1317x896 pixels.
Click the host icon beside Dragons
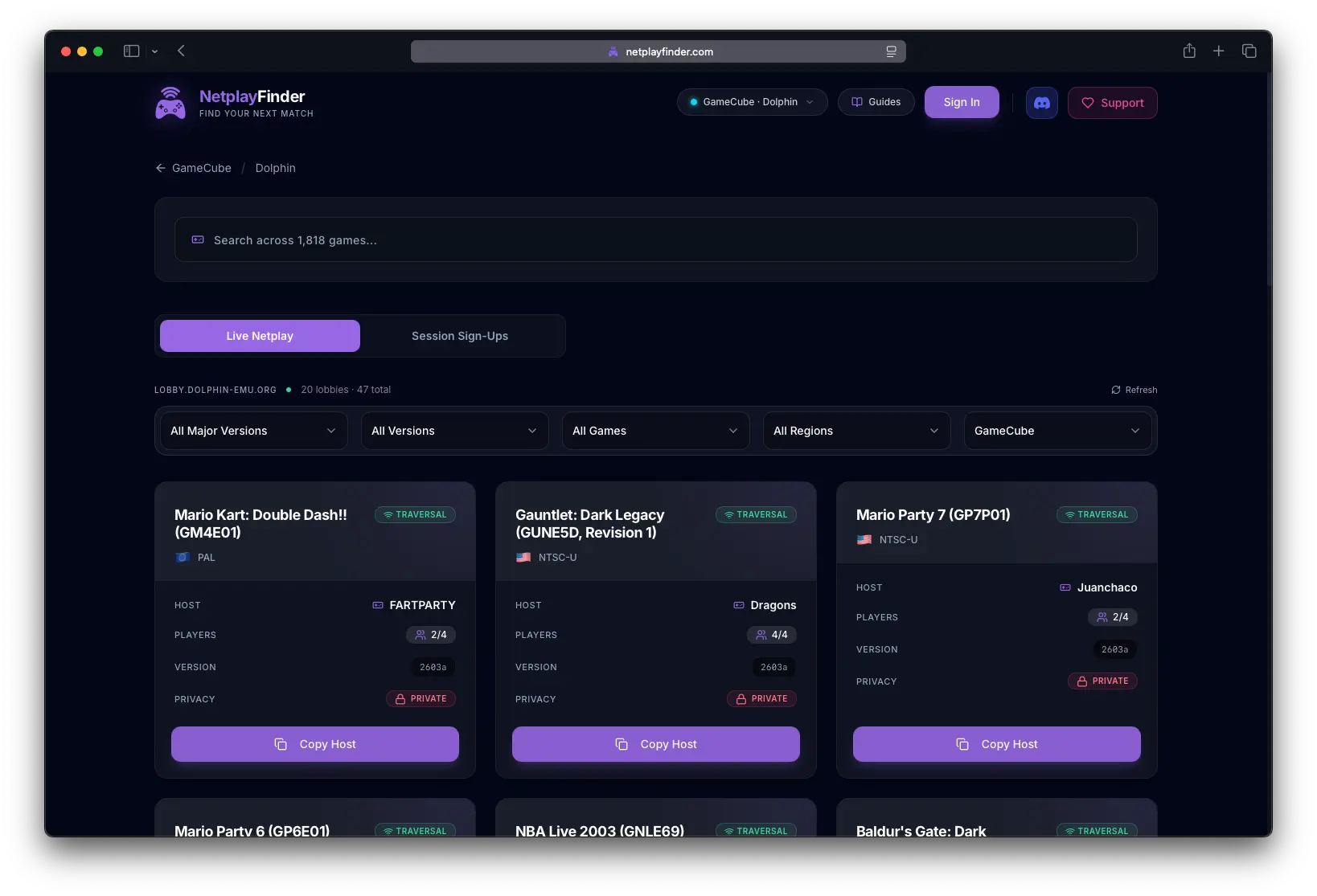coord(739,605)
